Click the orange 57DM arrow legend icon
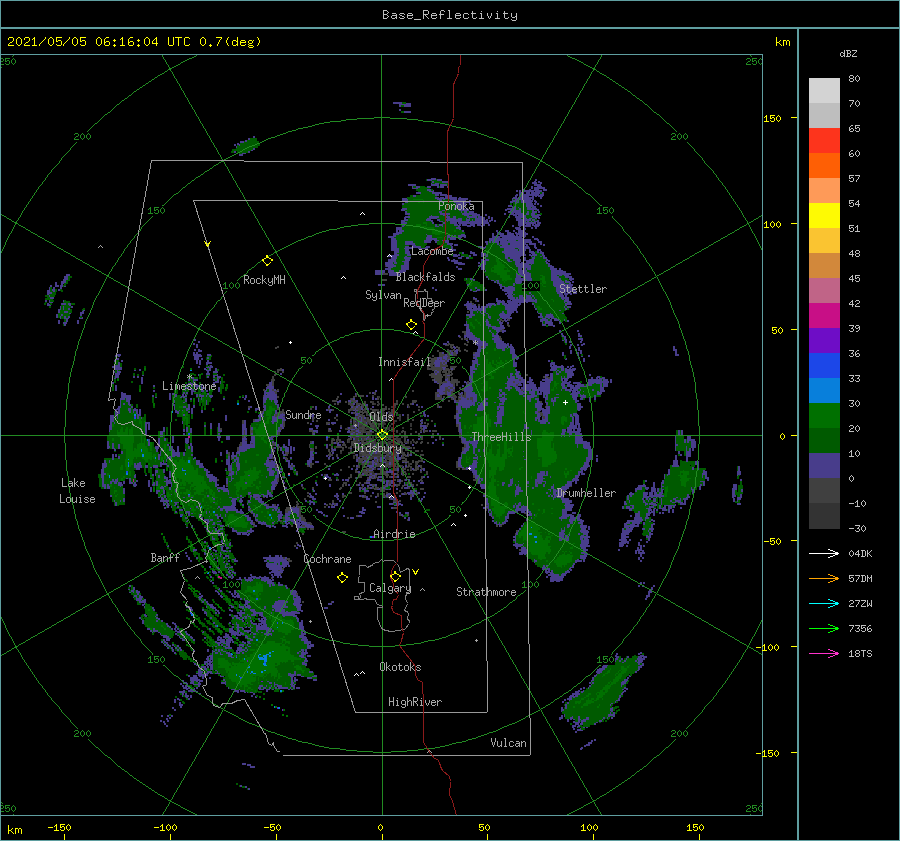This screenshot has height=841, width=900. click(x=824, y=579)
